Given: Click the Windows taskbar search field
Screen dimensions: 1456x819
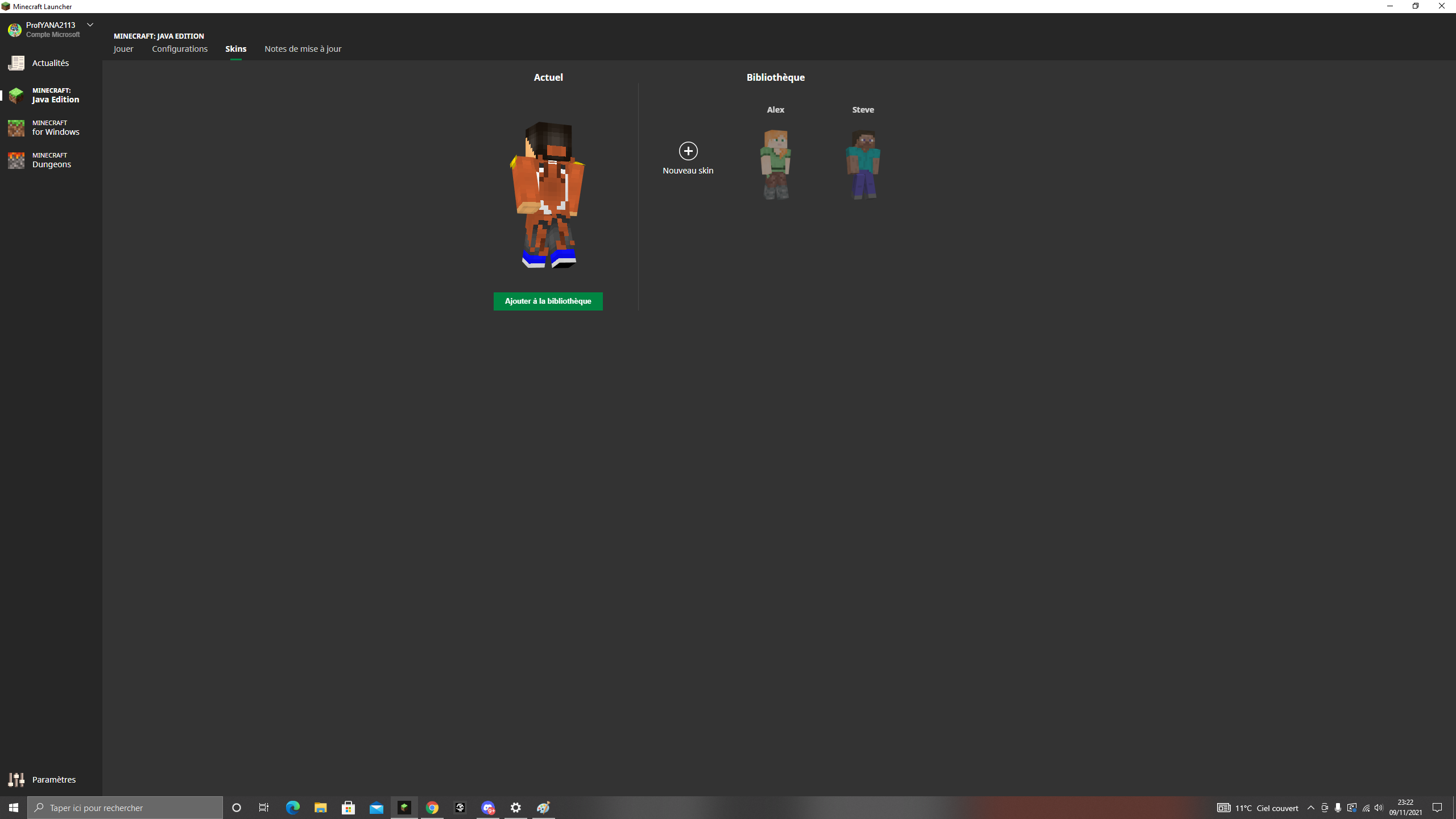Looking at the screenshot, I should pos(125,808).
